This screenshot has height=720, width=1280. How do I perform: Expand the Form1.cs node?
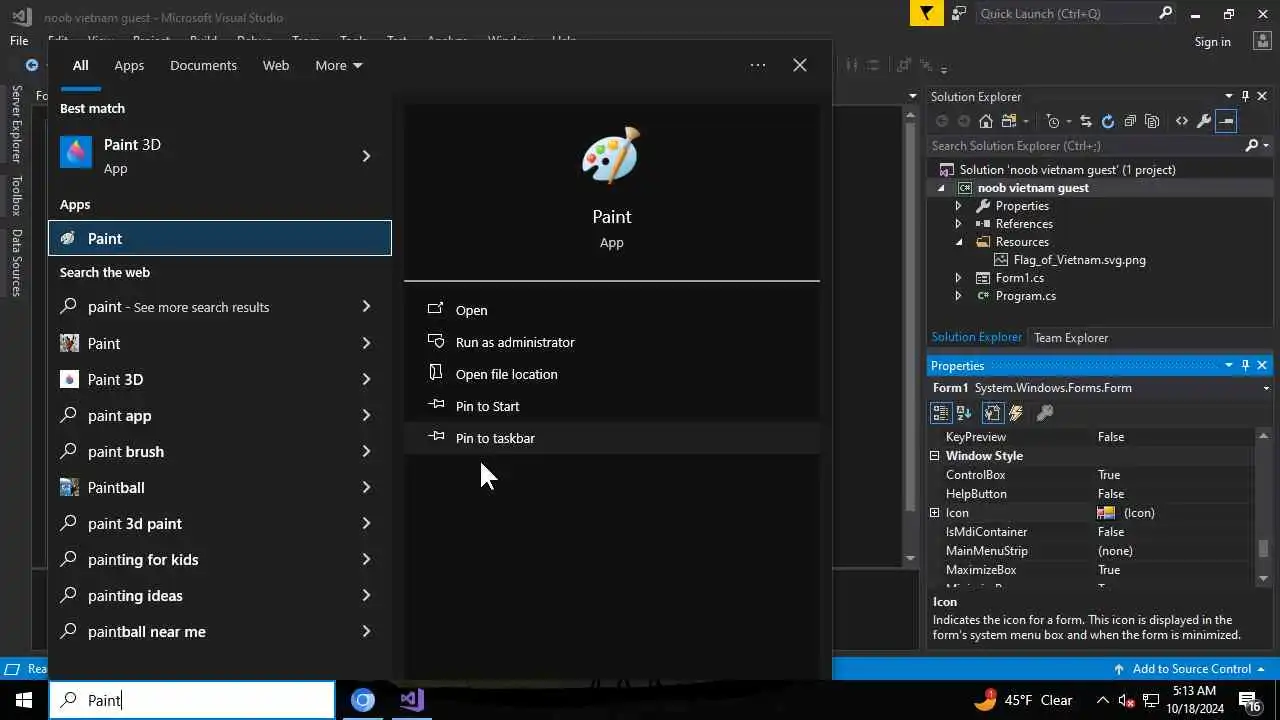click(958, 278)
